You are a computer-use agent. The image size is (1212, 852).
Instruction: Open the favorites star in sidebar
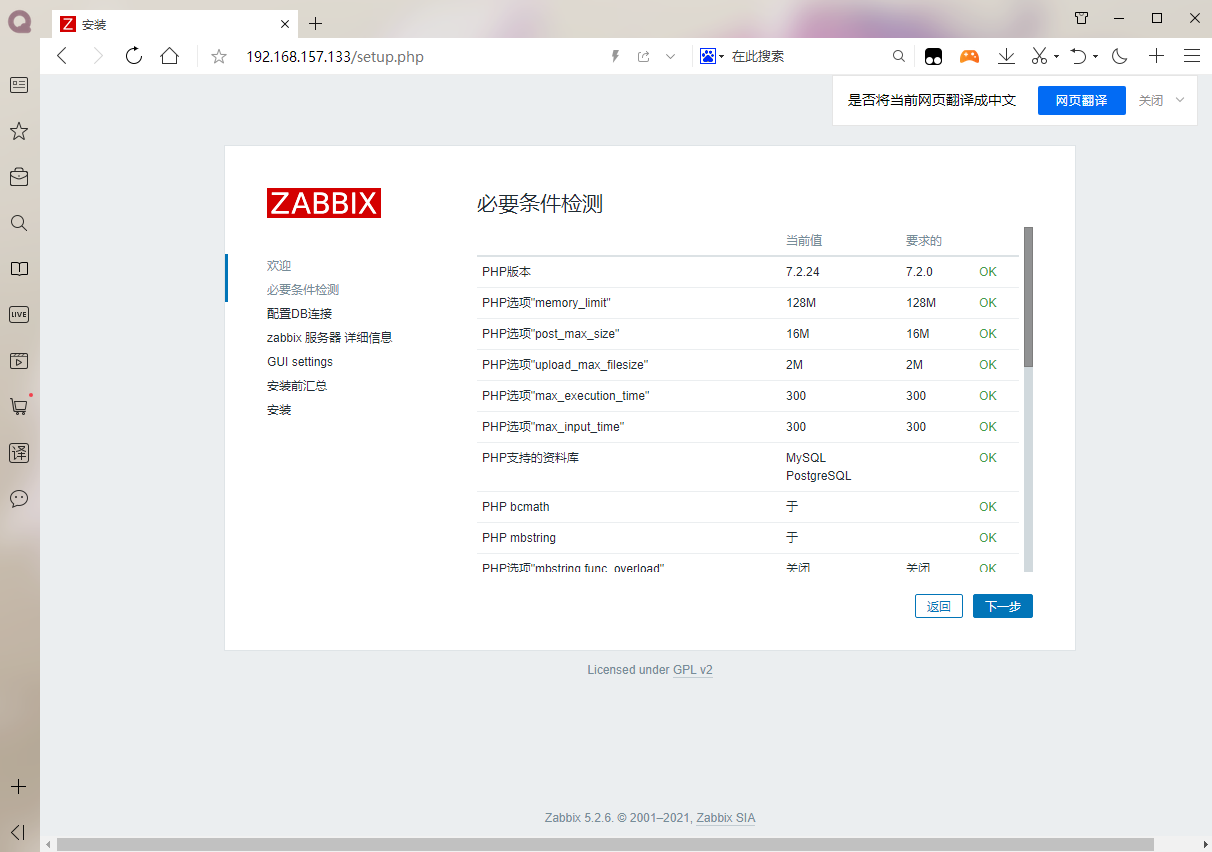19,131
